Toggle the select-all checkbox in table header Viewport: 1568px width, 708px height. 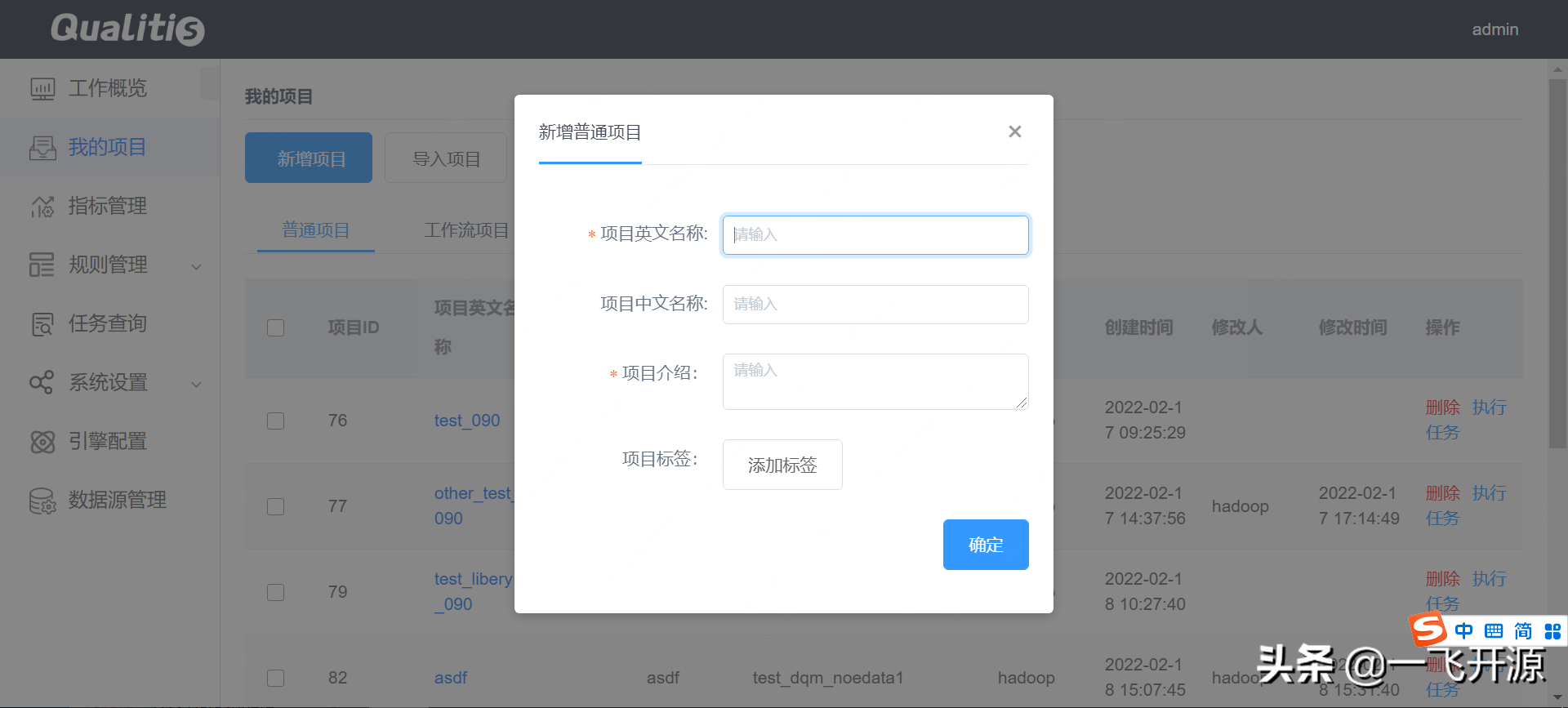pos(276,328)
